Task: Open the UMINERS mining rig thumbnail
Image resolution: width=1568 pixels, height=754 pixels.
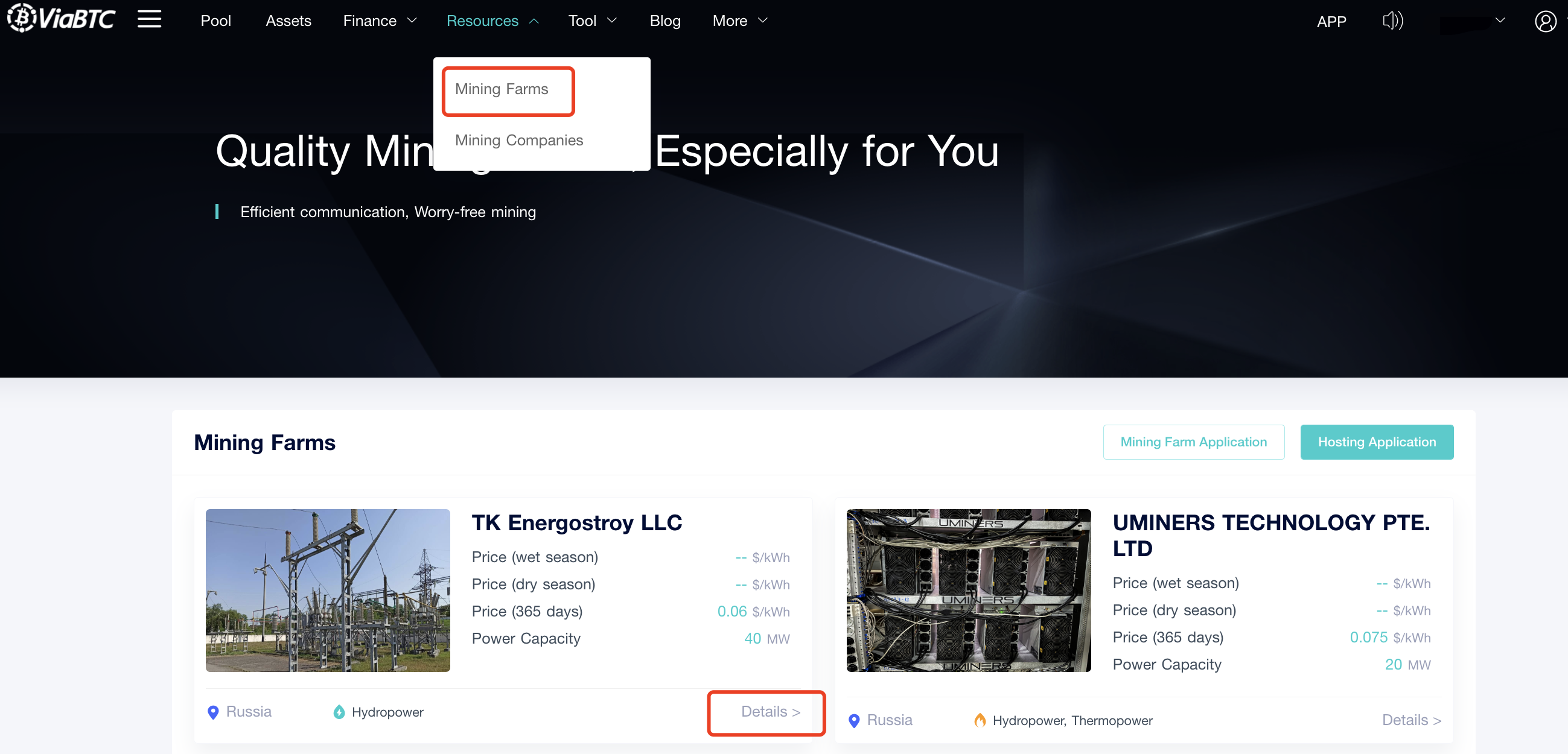Action: coord(969,591)
